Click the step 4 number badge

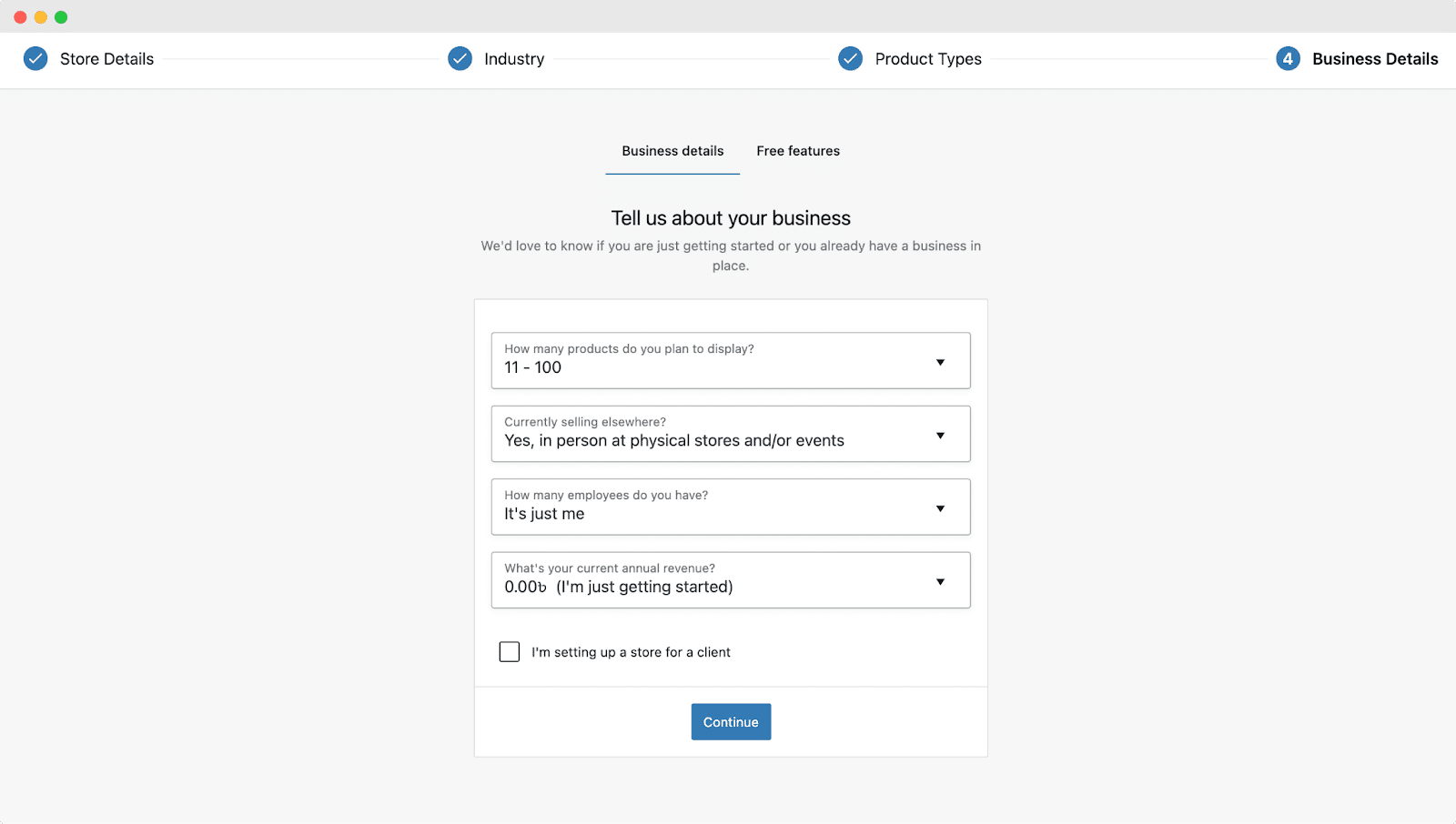(x=1288, y=59)
